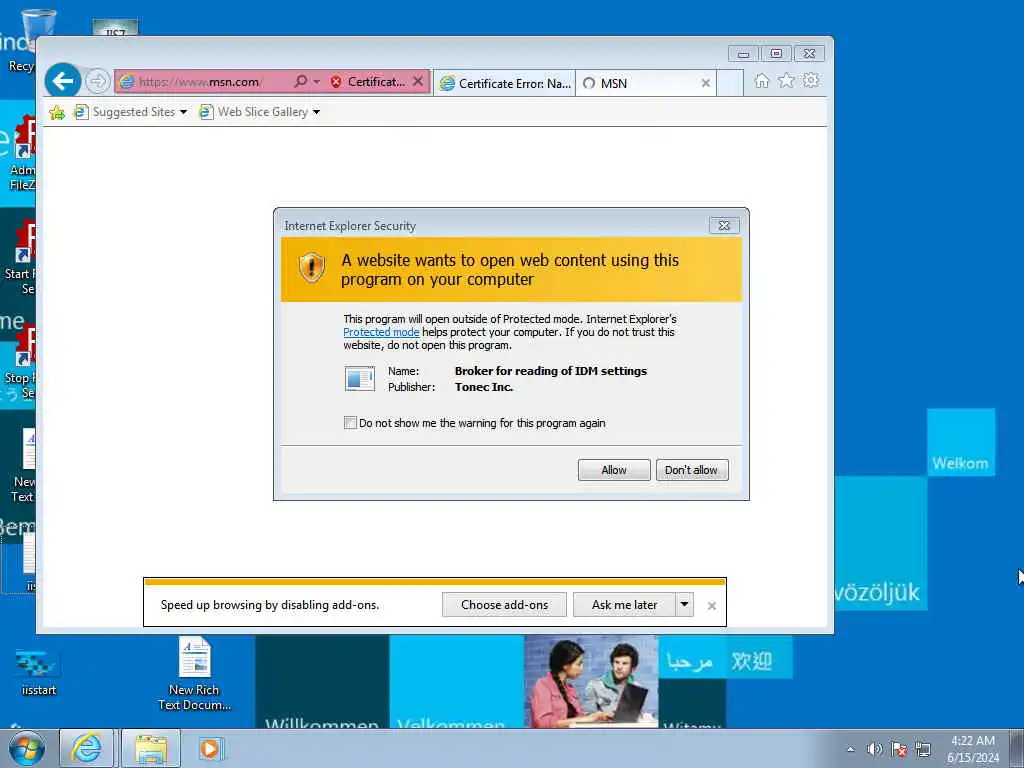Click the program icon beside Name

(x=360, y=379)
